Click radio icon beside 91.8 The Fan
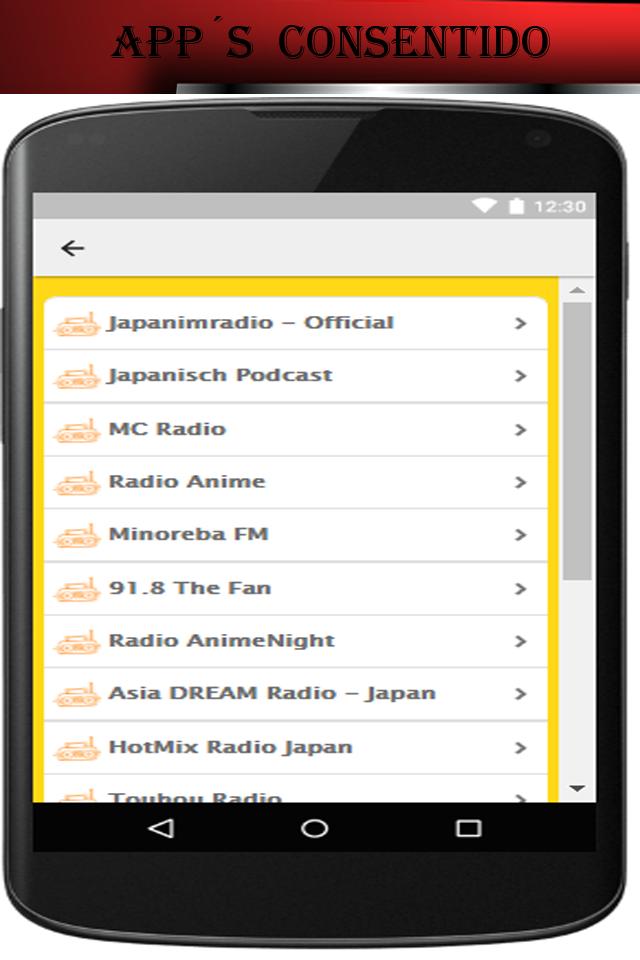The height and width of the screenshot is (960, 640). (x=77, y=590)
